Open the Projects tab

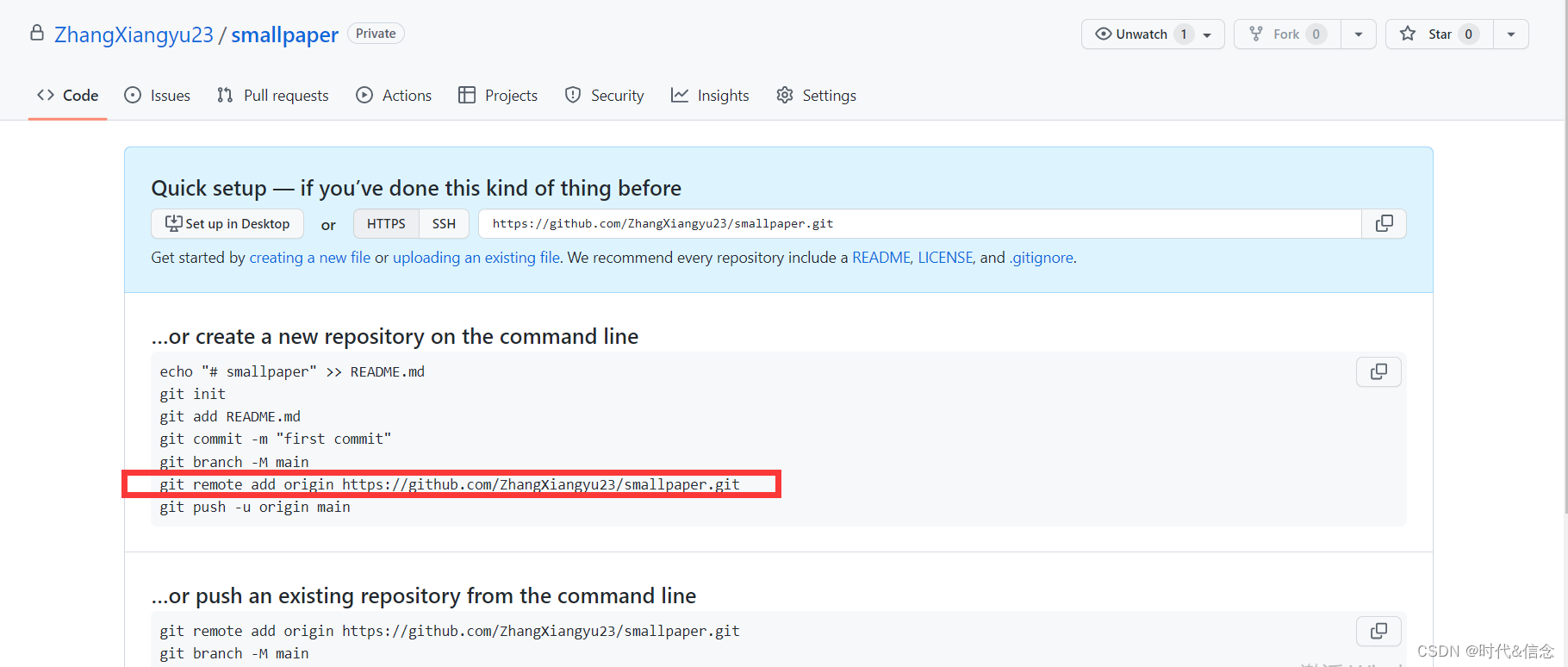(498, 96)
